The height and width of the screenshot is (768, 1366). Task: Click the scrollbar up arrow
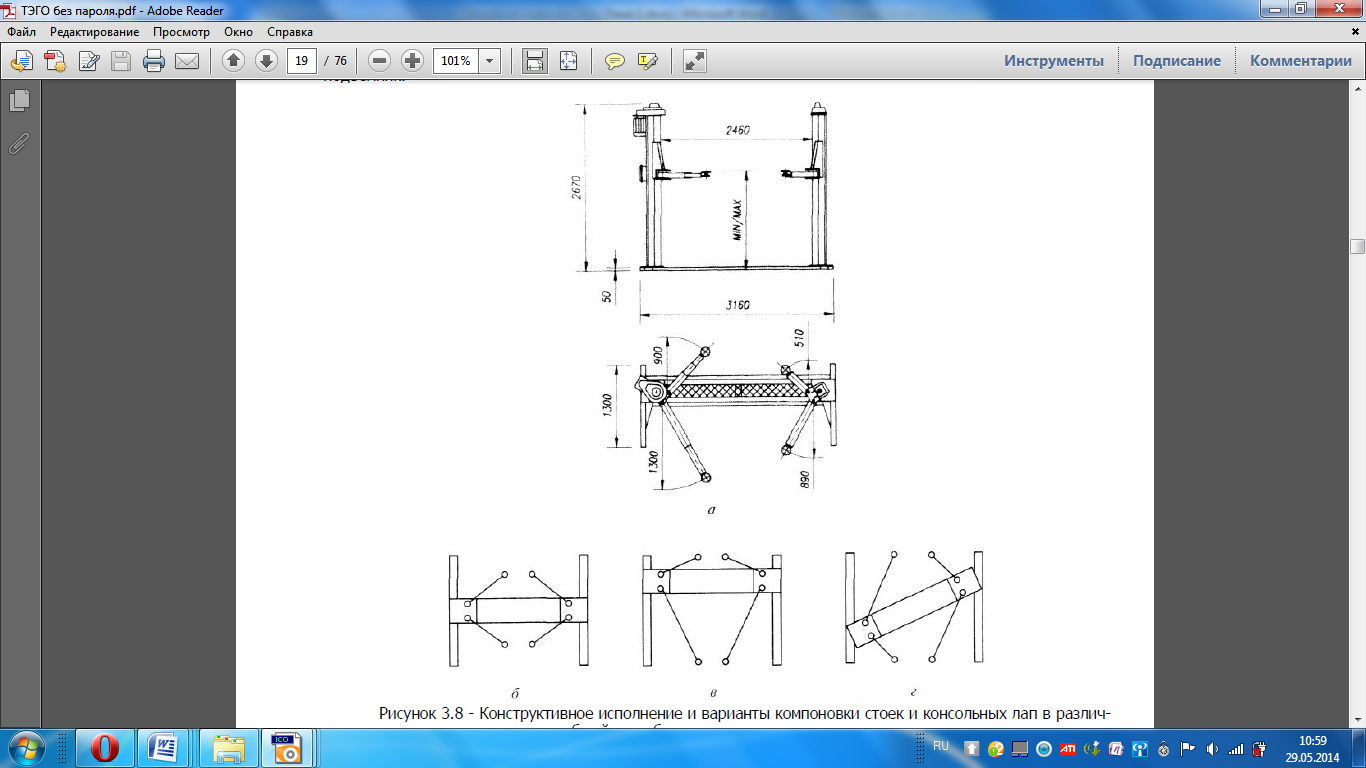pos(1357,89)
